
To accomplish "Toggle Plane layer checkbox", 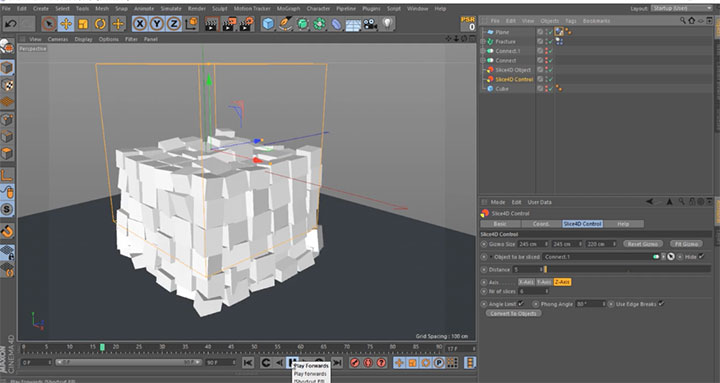I will pyautogui.click(x=540, y=32).
